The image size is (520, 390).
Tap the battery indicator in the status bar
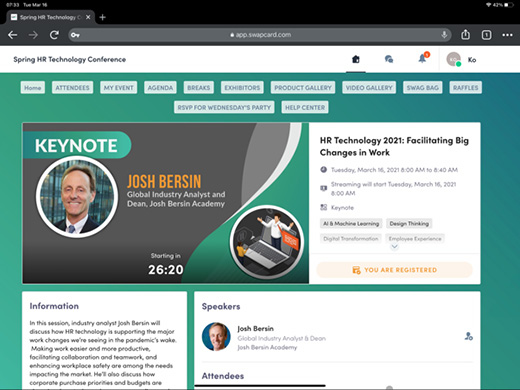(509, 5)
